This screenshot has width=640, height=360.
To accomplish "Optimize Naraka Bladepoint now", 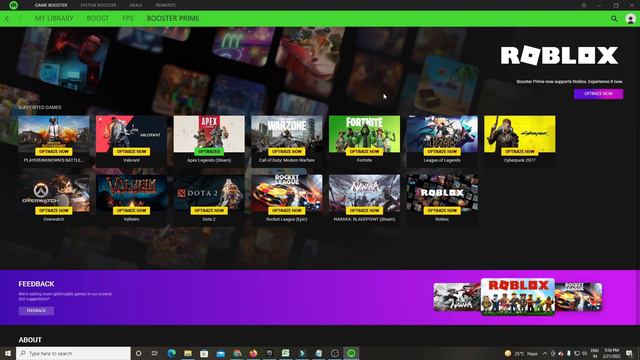I will coord(364,211).
